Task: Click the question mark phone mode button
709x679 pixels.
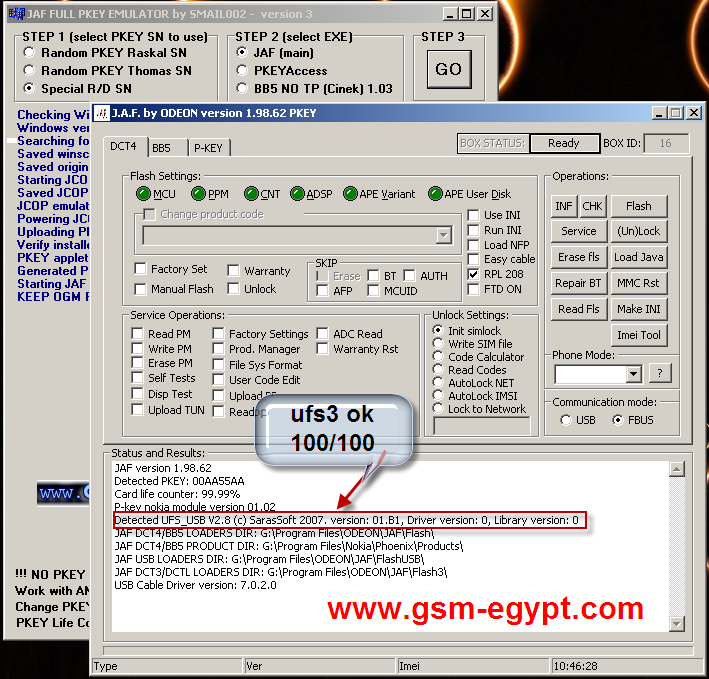Action: tap(660, 373)
